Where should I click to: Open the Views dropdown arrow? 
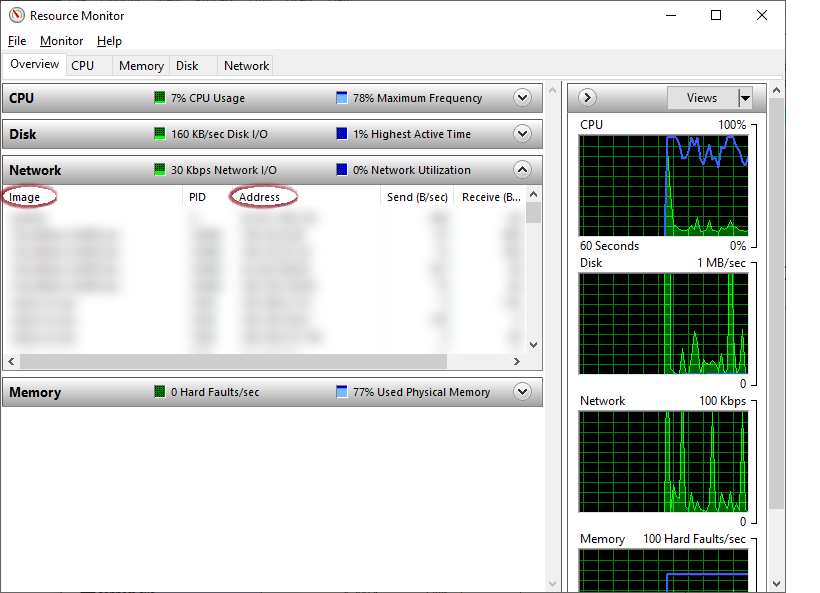[745, 98]
